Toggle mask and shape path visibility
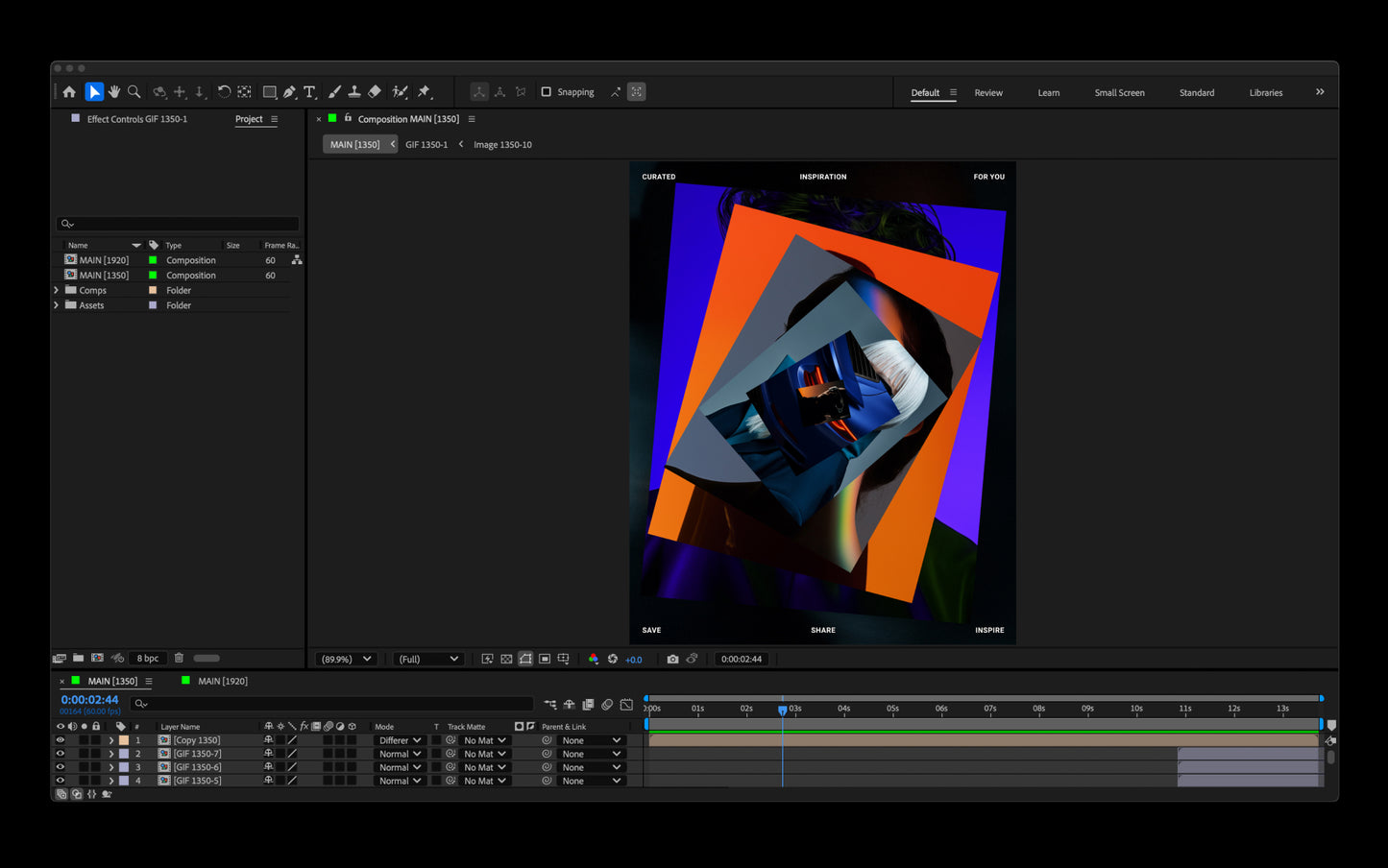This screenshot has height=868, width=1388. click(x=525, y=659)
